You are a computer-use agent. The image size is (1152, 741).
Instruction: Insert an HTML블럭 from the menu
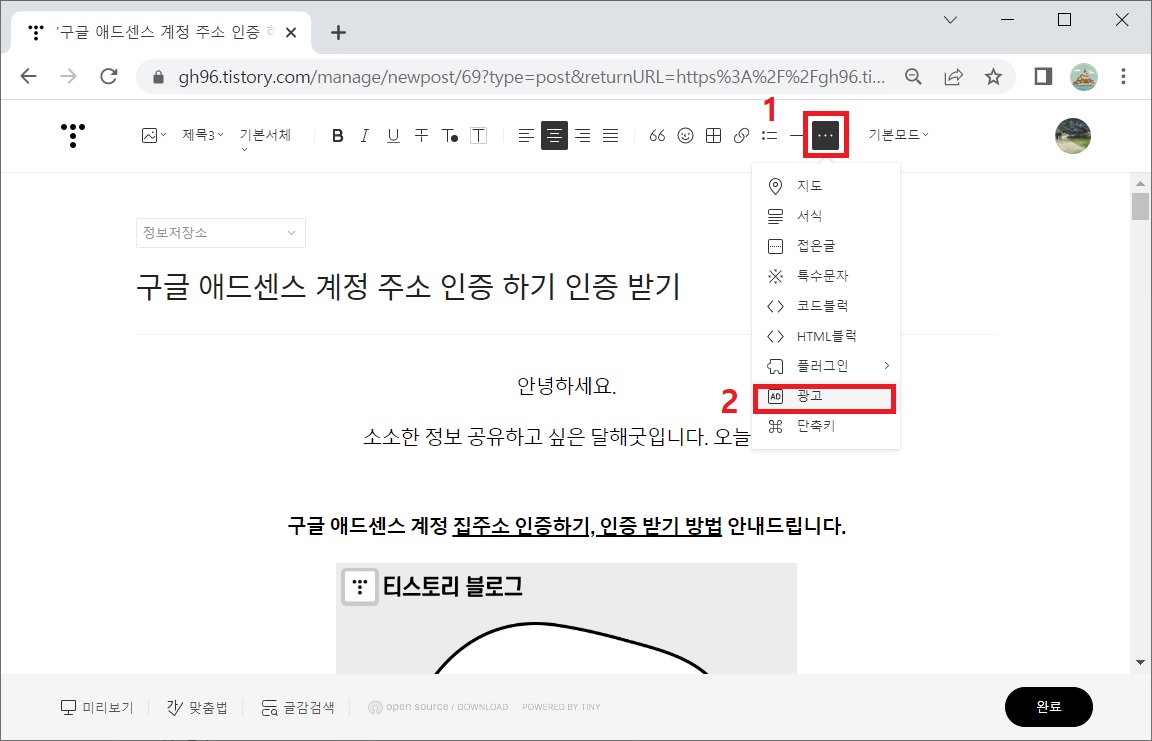point(826,336)
